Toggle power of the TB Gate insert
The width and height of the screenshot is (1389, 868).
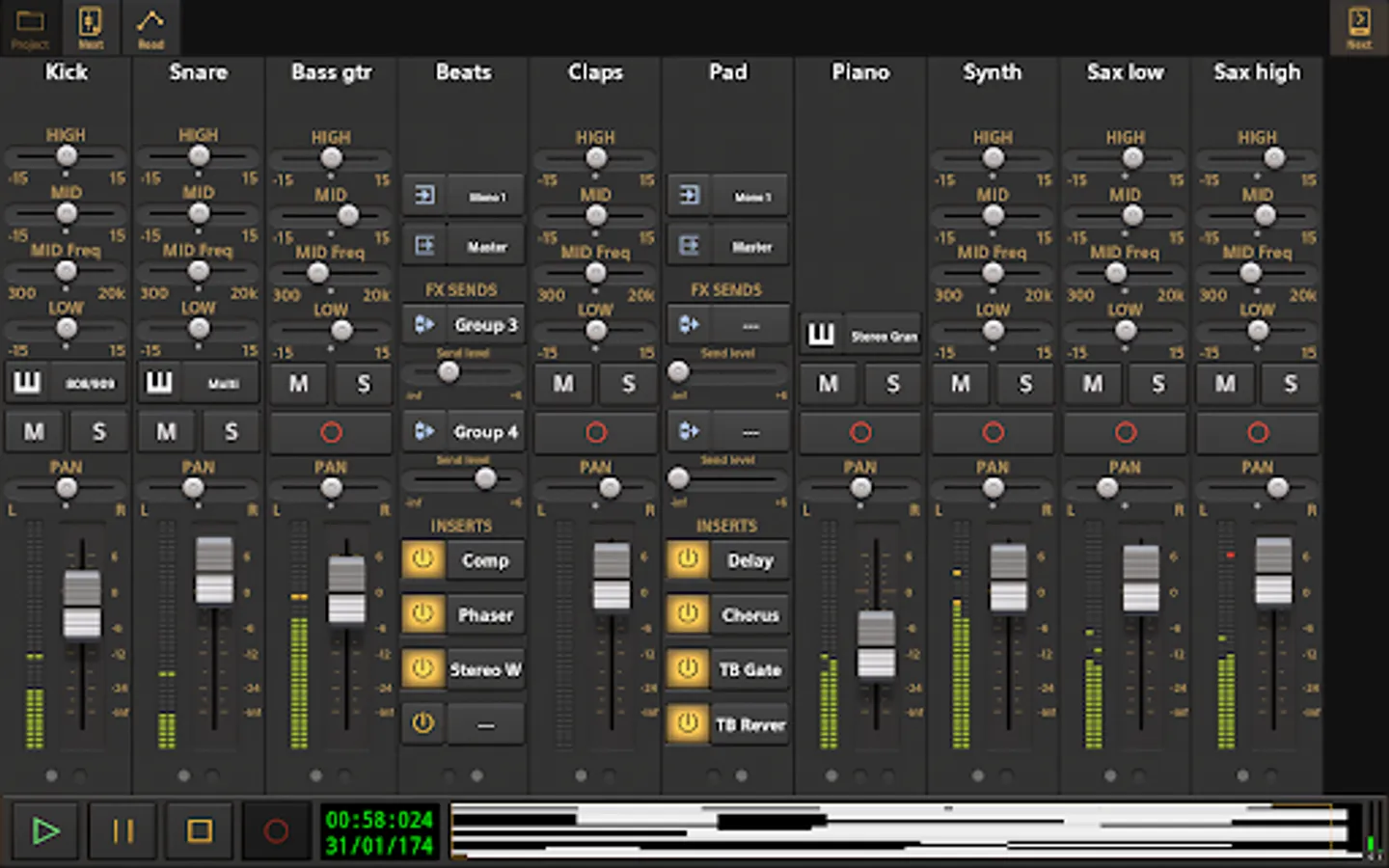point(687,668)
